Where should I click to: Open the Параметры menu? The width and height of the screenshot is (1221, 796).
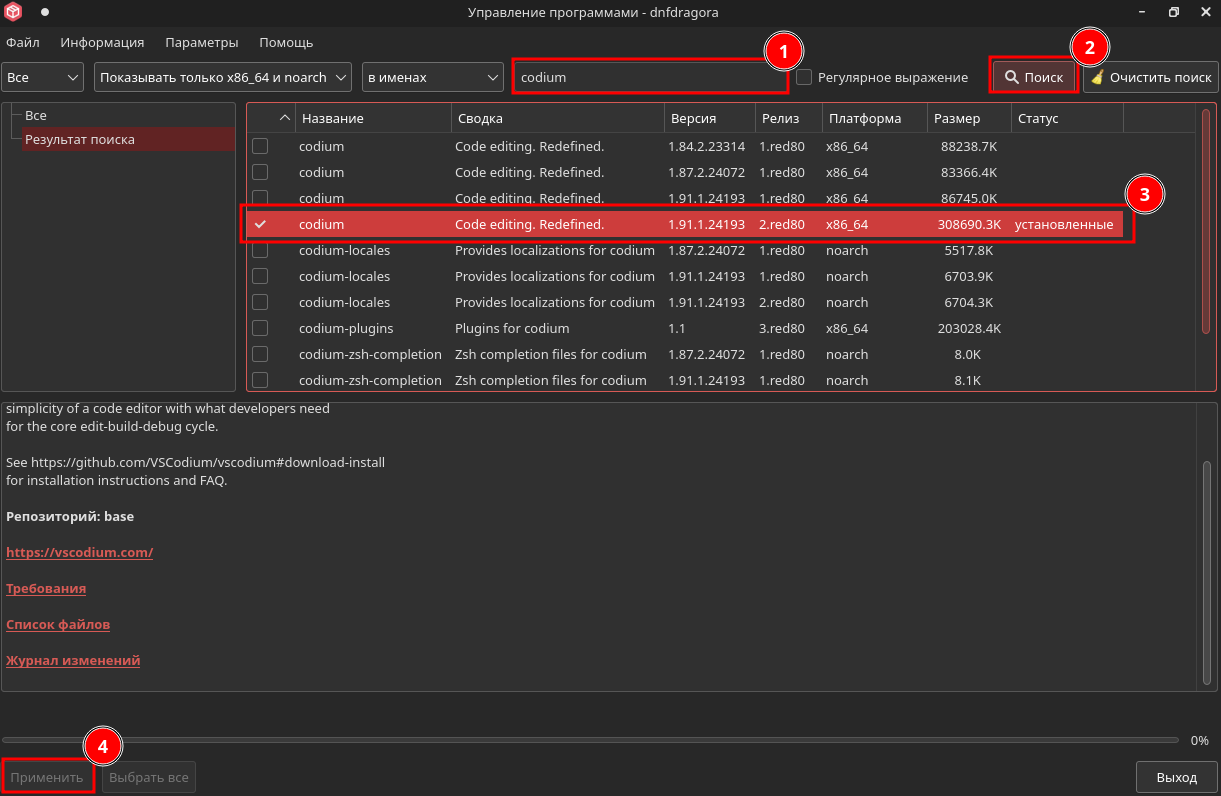(201, 42)
